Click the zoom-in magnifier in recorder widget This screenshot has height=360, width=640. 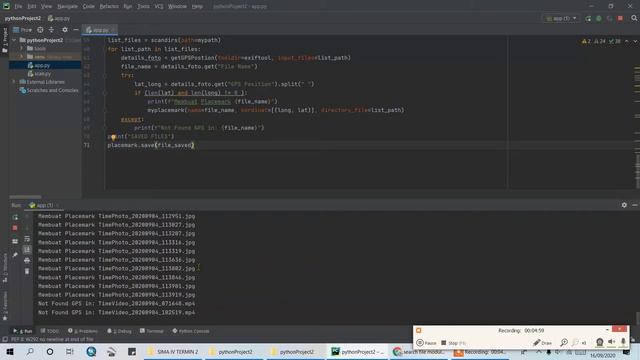tap(564, 342)
